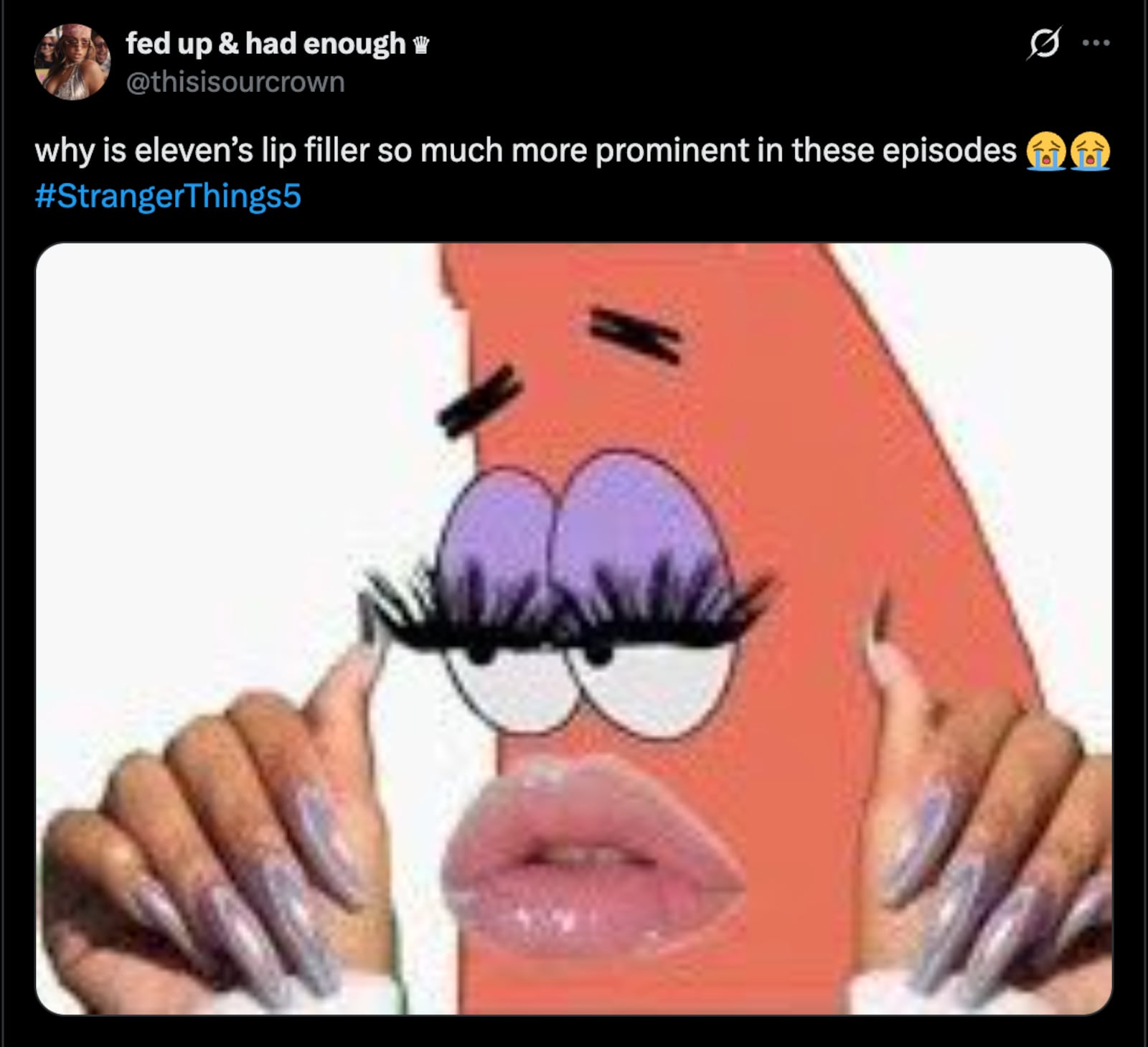Image resolution: width=1148 pixels, height=1047 pixels.
Task: Click the round profile avatar picture
Action: click(72, 62)
